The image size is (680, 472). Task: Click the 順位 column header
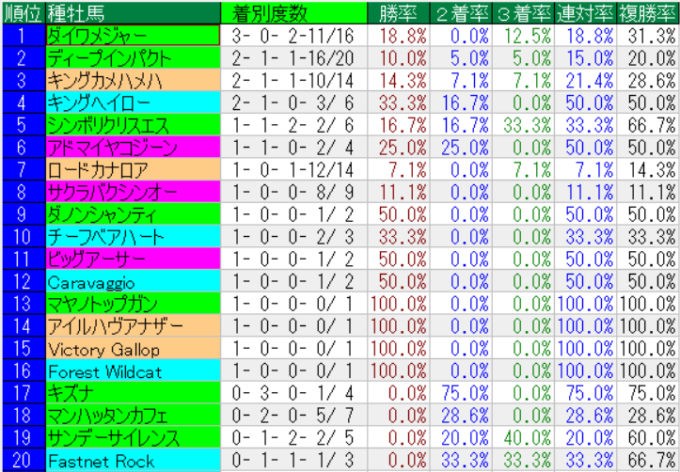[22, 13]
